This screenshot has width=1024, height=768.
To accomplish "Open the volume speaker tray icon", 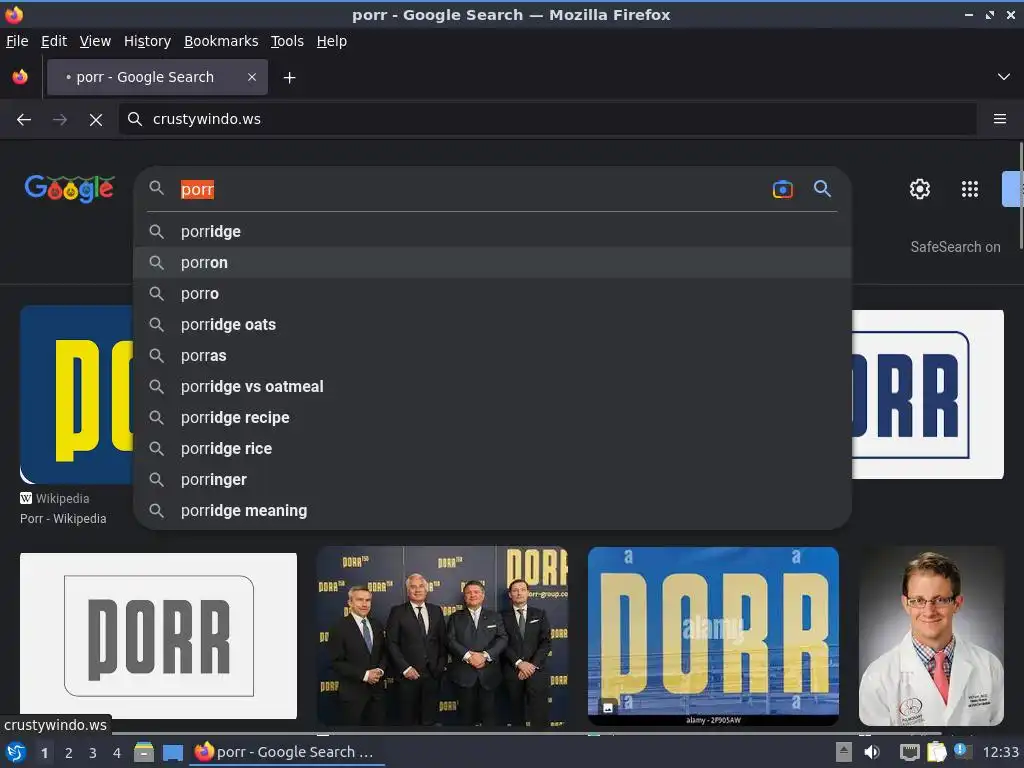I will pyautogui.click(x=872, y=752).
